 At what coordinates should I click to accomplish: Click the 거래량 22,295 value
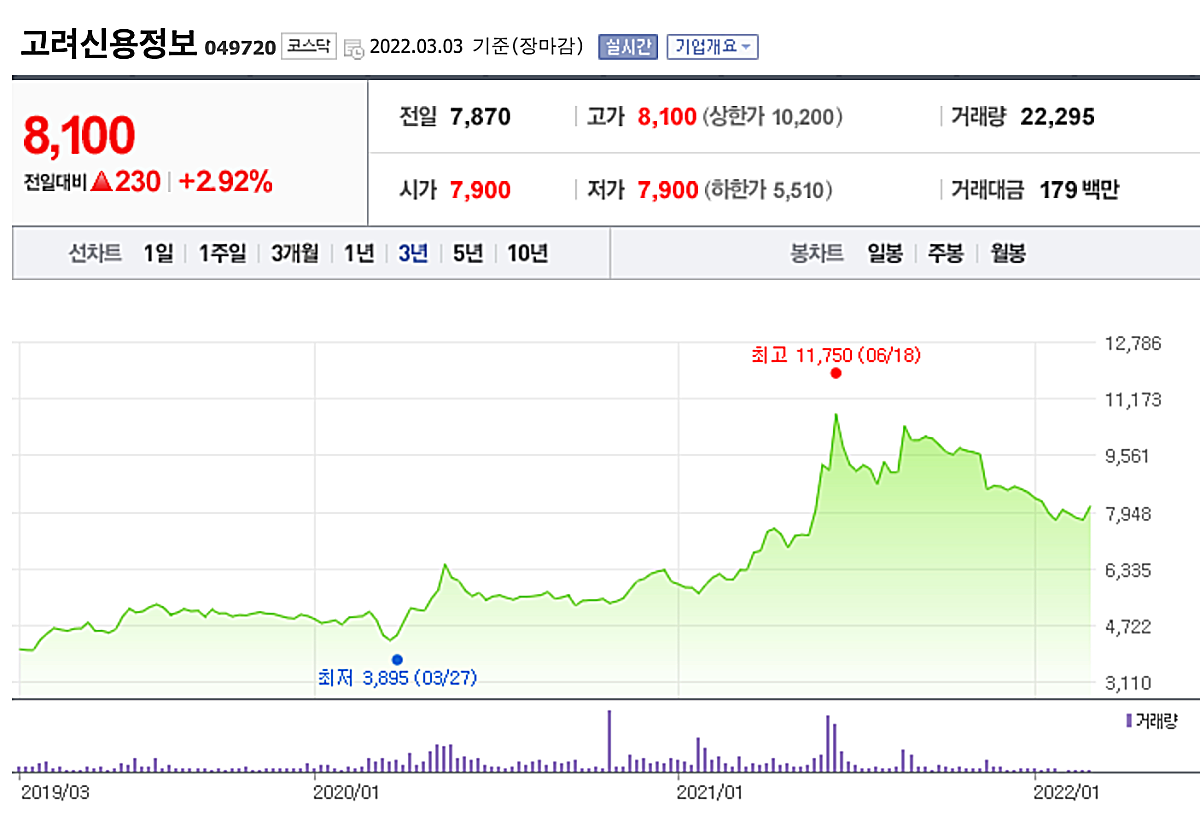tap(1057, 117)
